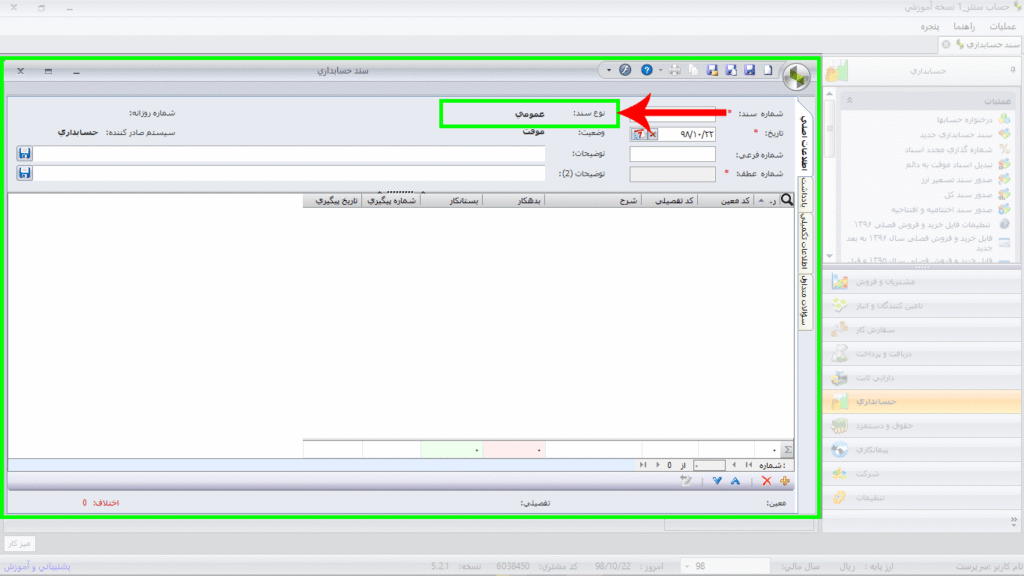Viewport: 1024px width, 576px height.
Task: Go to first record navigation arrow
Action: tap(748, 465)
